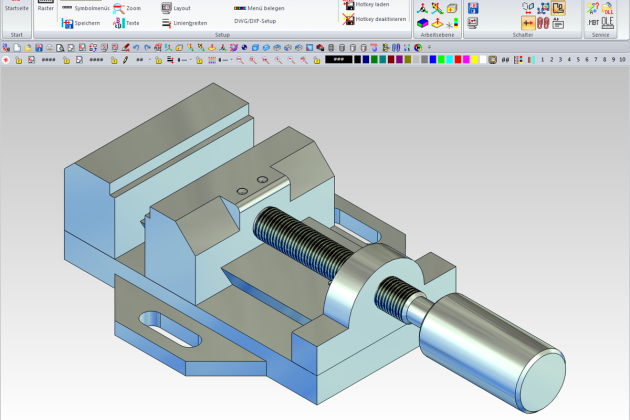Click the DLL service icon
Viewport: 630px width, 420px height.
coord(606,7)
